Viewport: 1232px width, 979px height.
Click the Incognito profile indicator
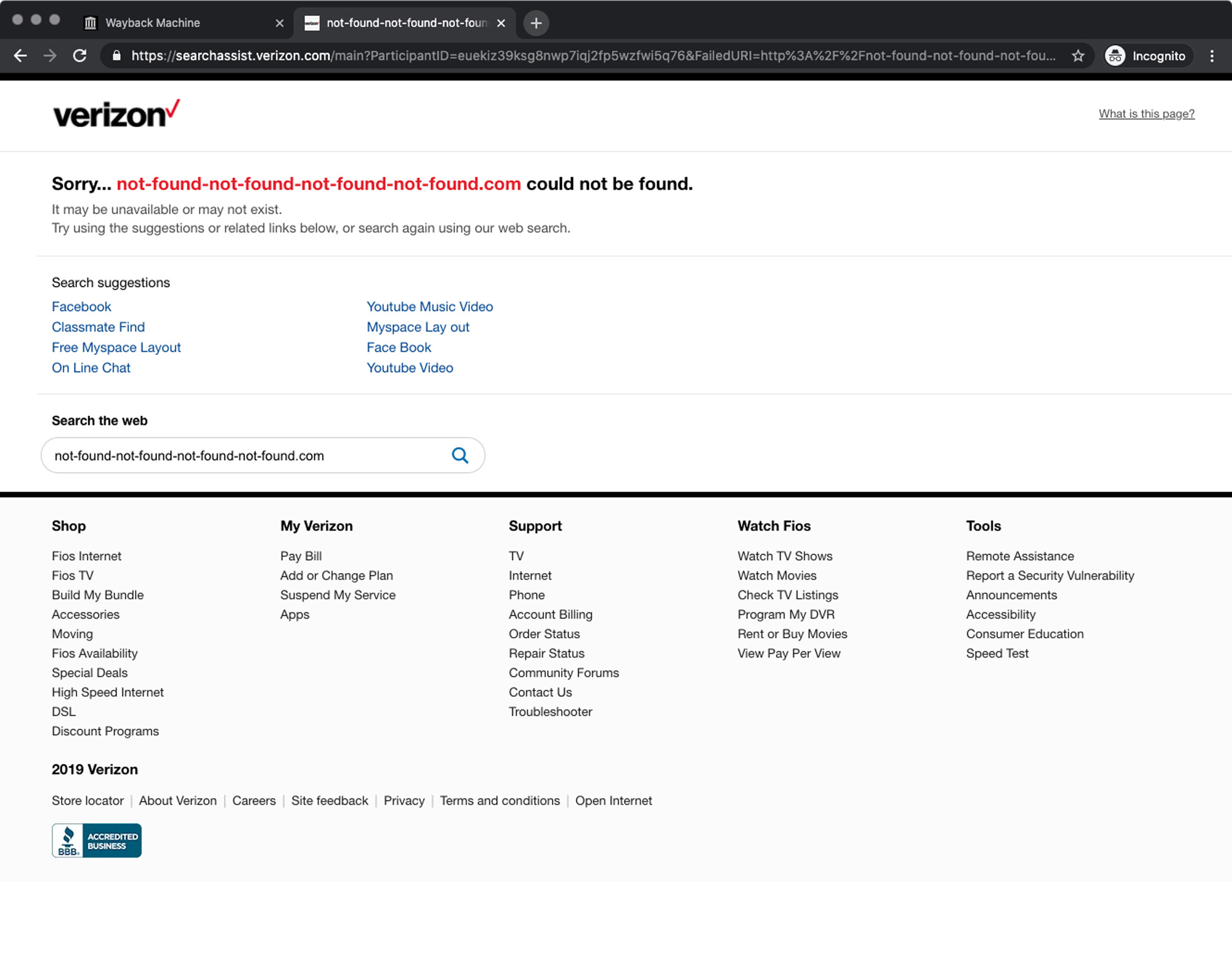pos(1147,56)
